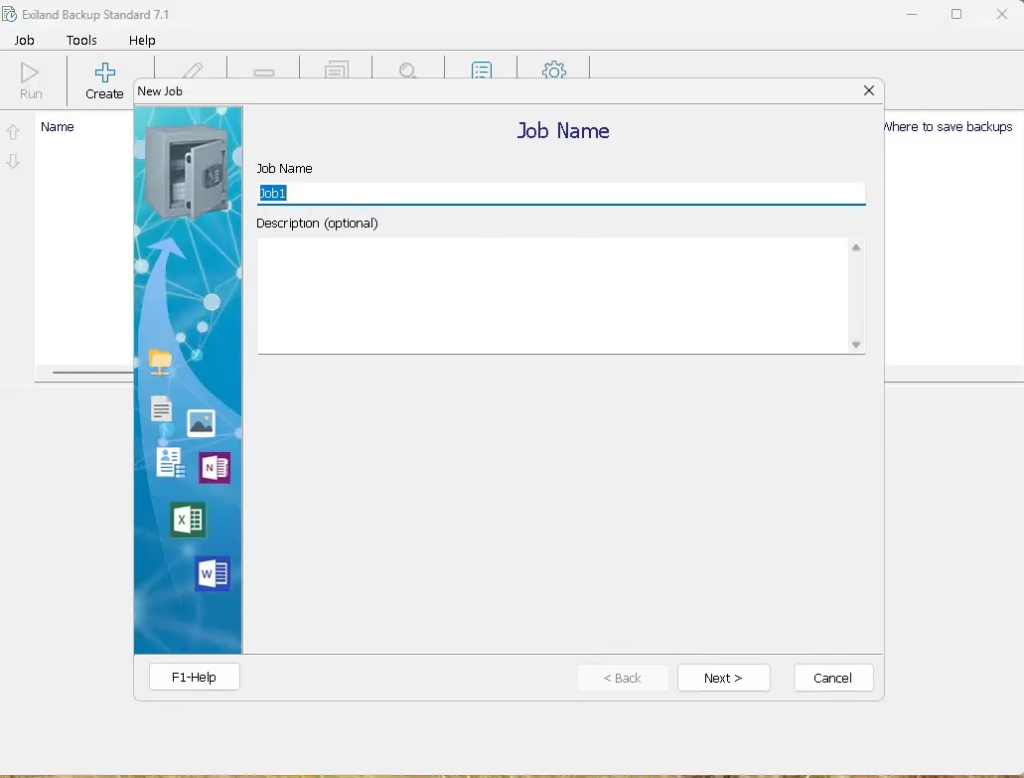
Task: Open the Job menu
Action: click(x=24, y=40)
